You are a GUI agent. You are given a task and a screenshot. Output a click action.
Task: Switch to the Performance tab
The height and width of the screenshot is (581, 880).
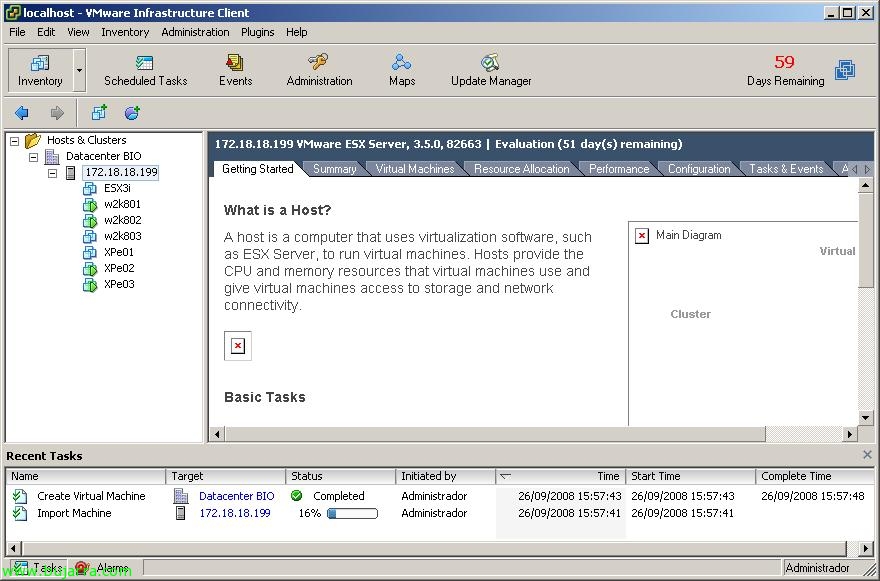tap(619, 169)
